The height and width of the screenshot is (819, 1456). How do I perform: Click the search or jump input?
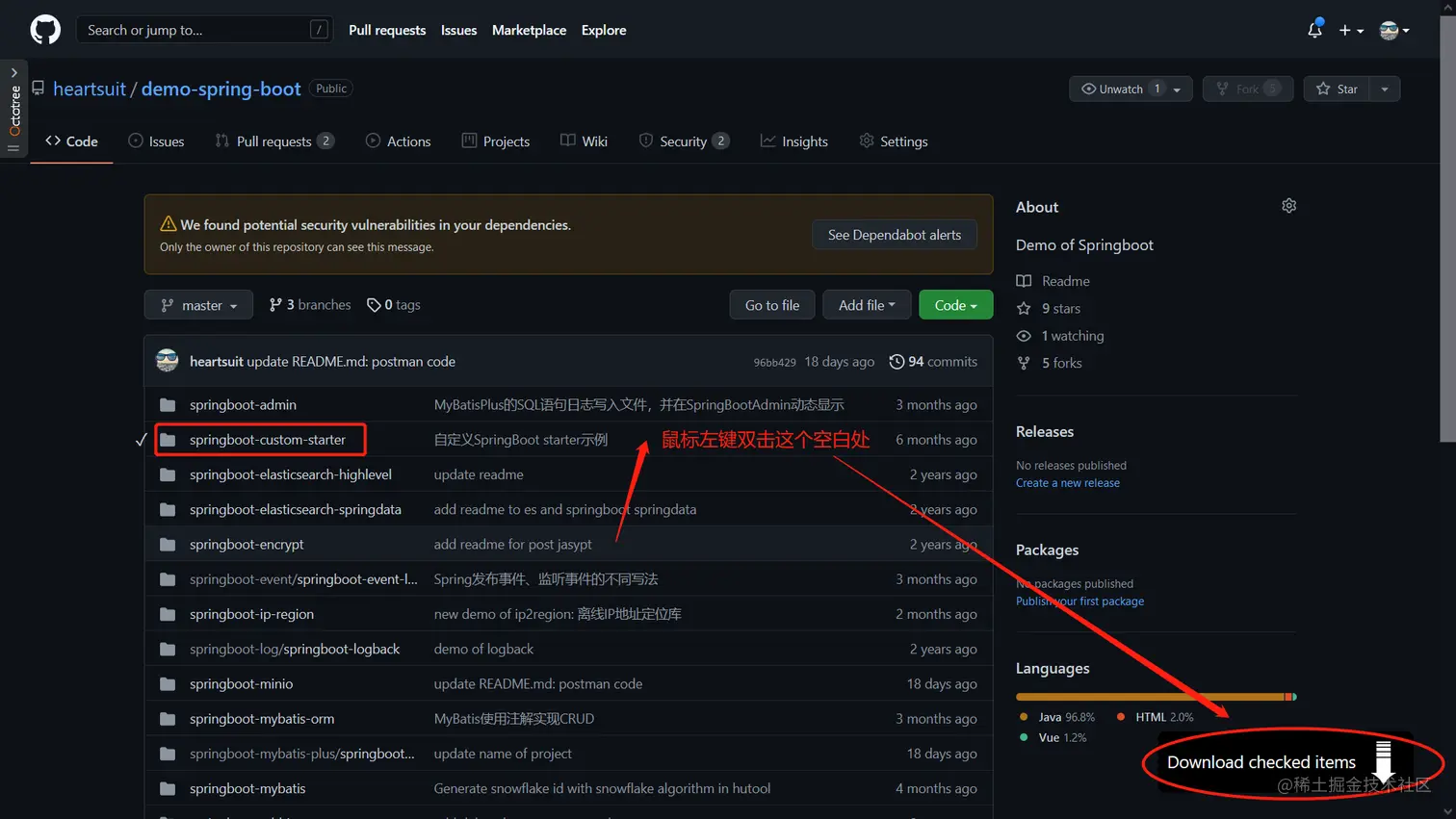click(x=205, y=30)
